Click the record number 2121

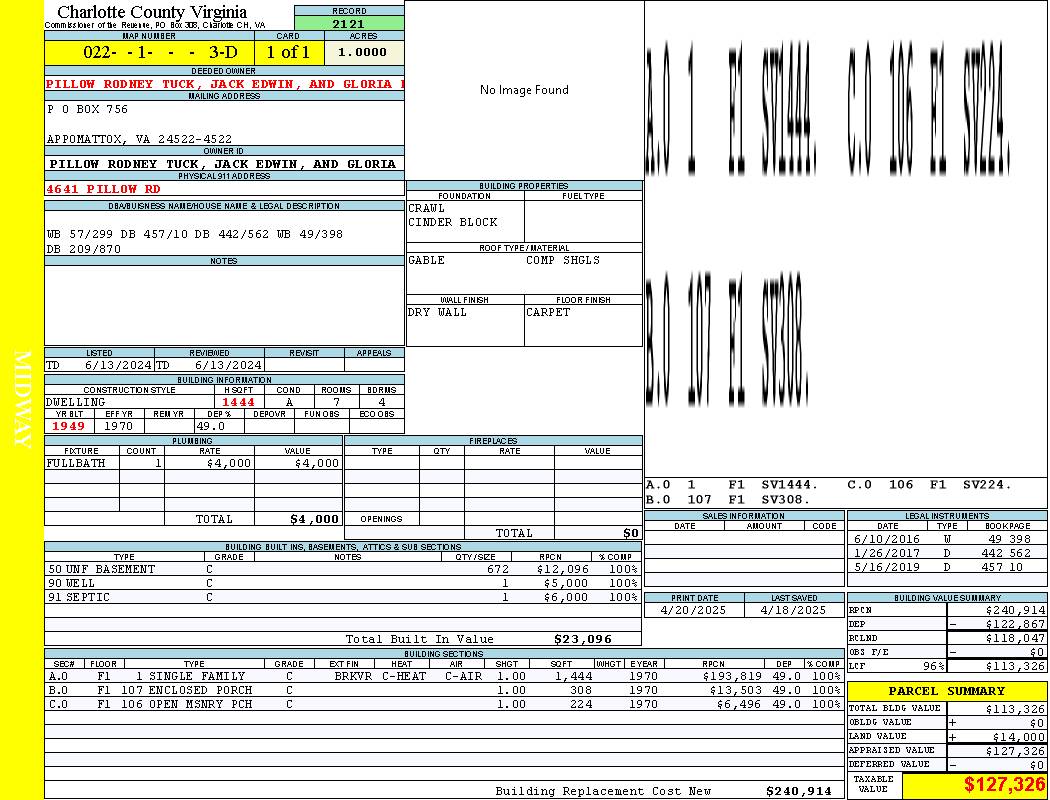tap(349, 23)
